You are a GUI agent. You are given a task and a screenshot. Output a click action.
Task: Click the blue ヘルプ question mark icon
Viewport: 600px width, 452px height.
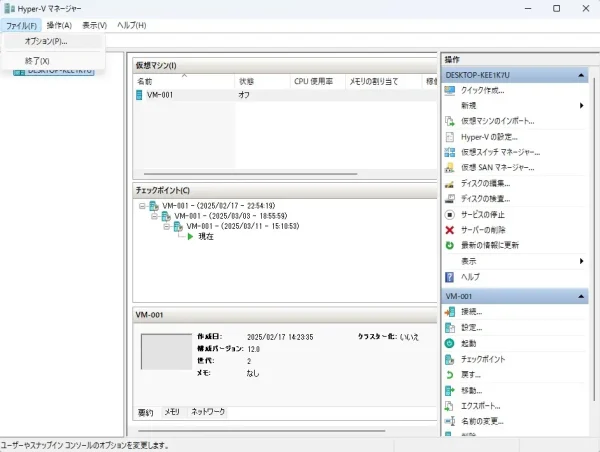click(x=450, y=277)
